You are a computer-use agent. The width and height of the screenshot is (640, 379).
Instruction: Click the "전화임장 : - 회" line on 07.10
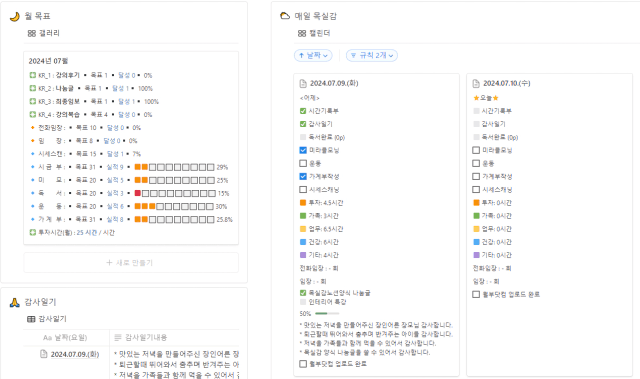(x=492, y=268)
